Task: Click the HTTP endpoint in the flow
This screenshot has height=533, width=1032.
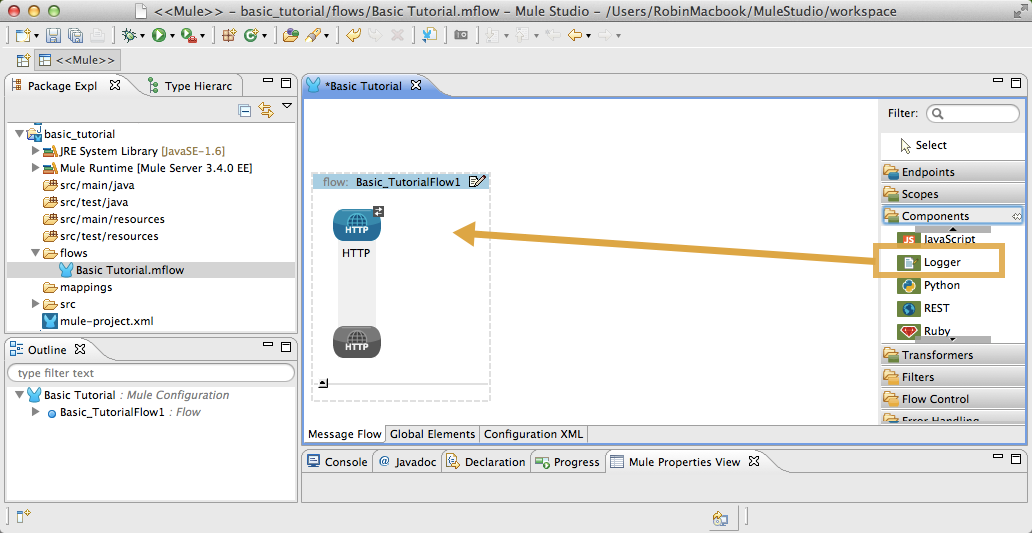Action: tap(356, 227)
